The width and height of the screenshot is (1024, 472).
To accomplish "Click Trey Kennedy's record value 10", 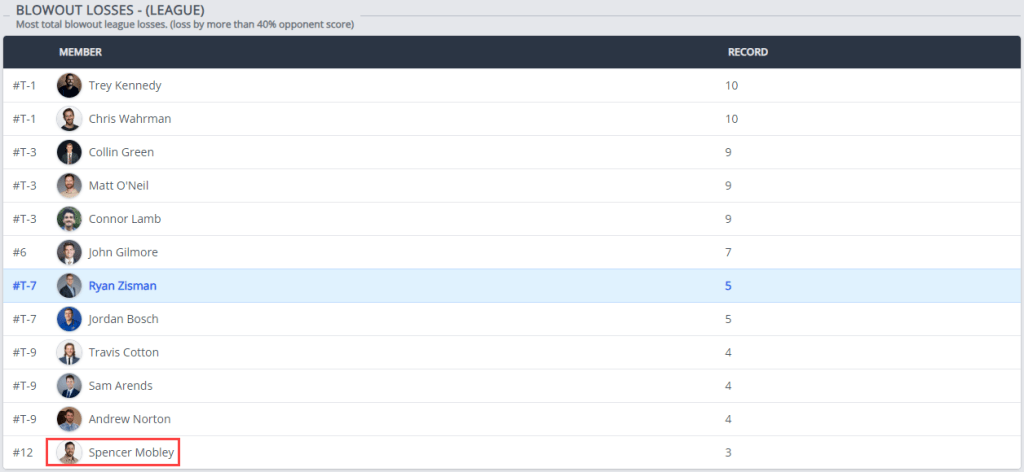I will click(731, 86).
